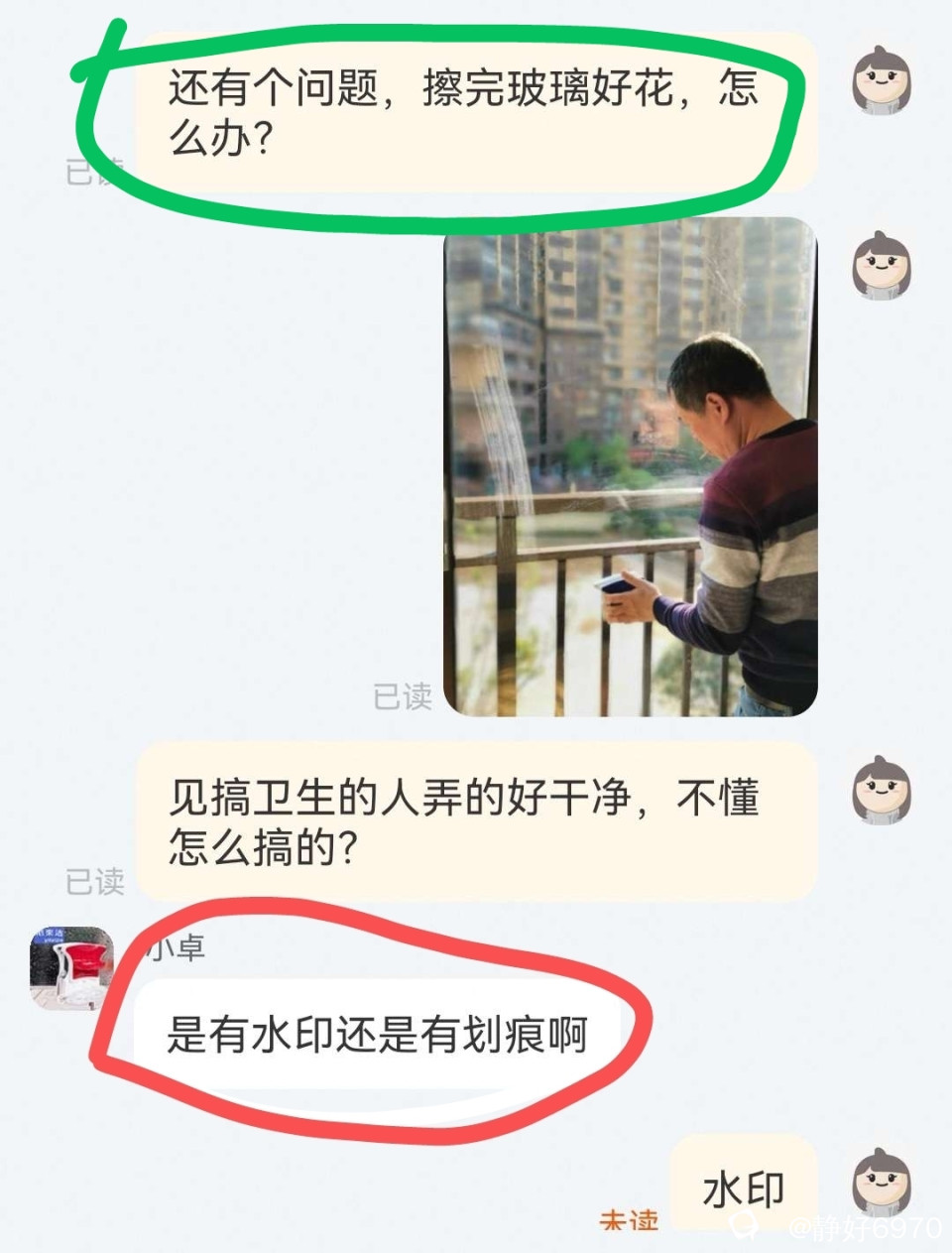The height and width of the screenshot is (1253, 952).
Task: Tap the 水印 reply bubble
Action: (744, 1189)
